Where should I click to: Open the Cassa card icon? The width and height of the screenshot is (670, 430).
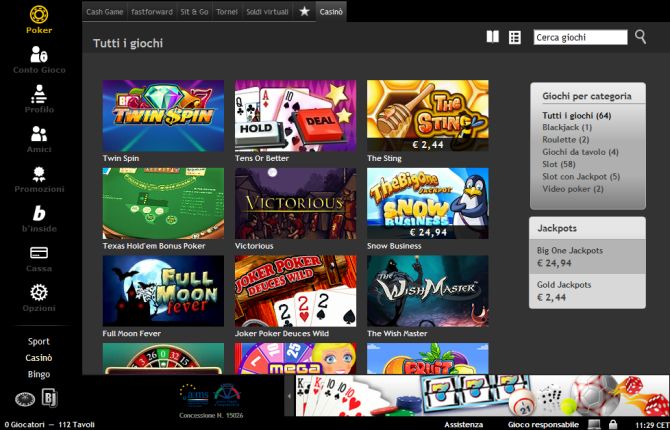39,253
